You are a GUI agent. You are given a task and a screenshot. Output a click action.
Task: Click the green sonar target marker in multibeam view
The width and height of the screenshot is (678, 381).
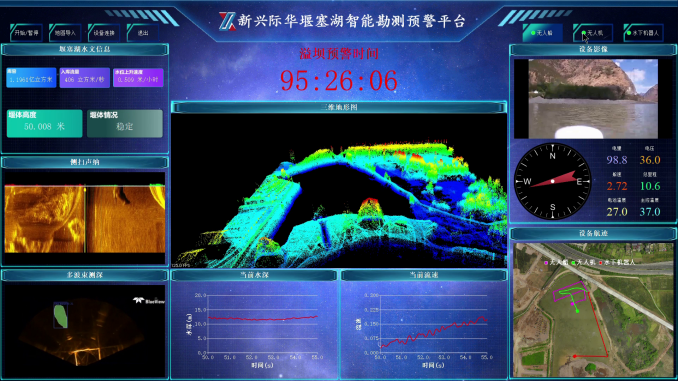[61, 316]
